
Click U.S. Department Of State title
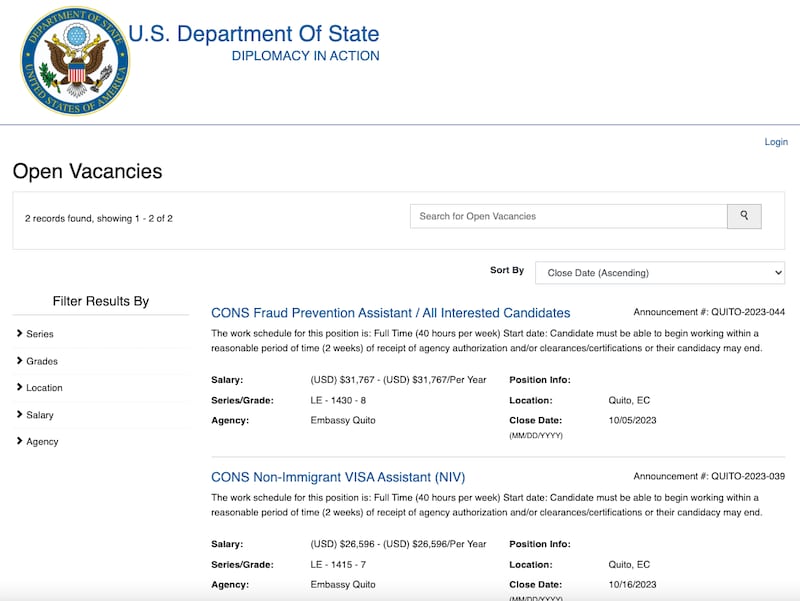[x=254, y=34]
